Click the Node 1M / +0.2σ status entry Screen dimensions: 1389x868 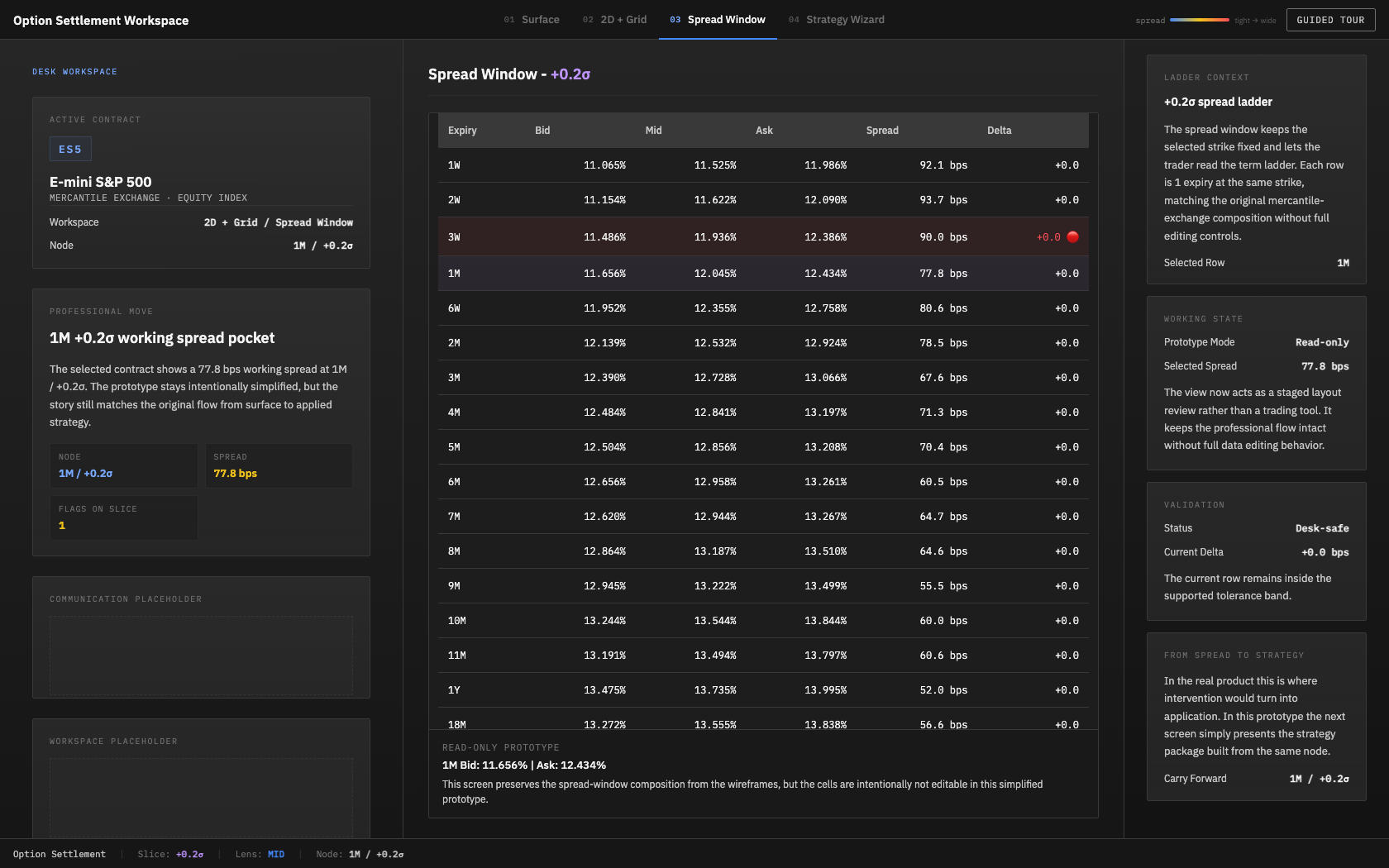360,854
